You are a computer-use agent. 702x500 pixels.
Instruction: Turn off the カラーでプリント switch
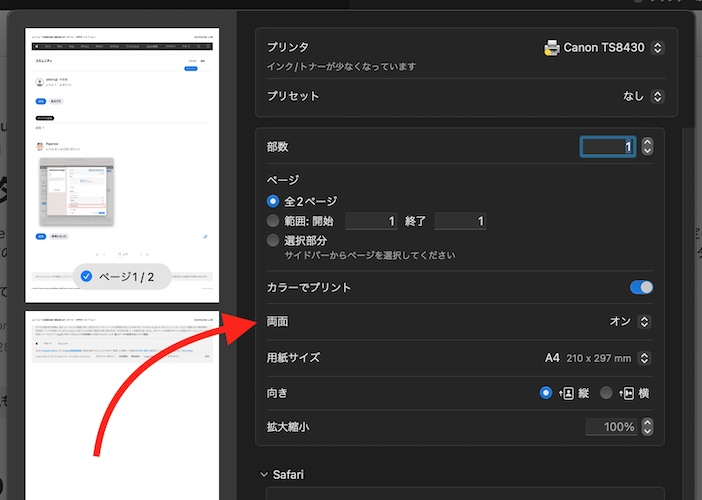[641, 288]
